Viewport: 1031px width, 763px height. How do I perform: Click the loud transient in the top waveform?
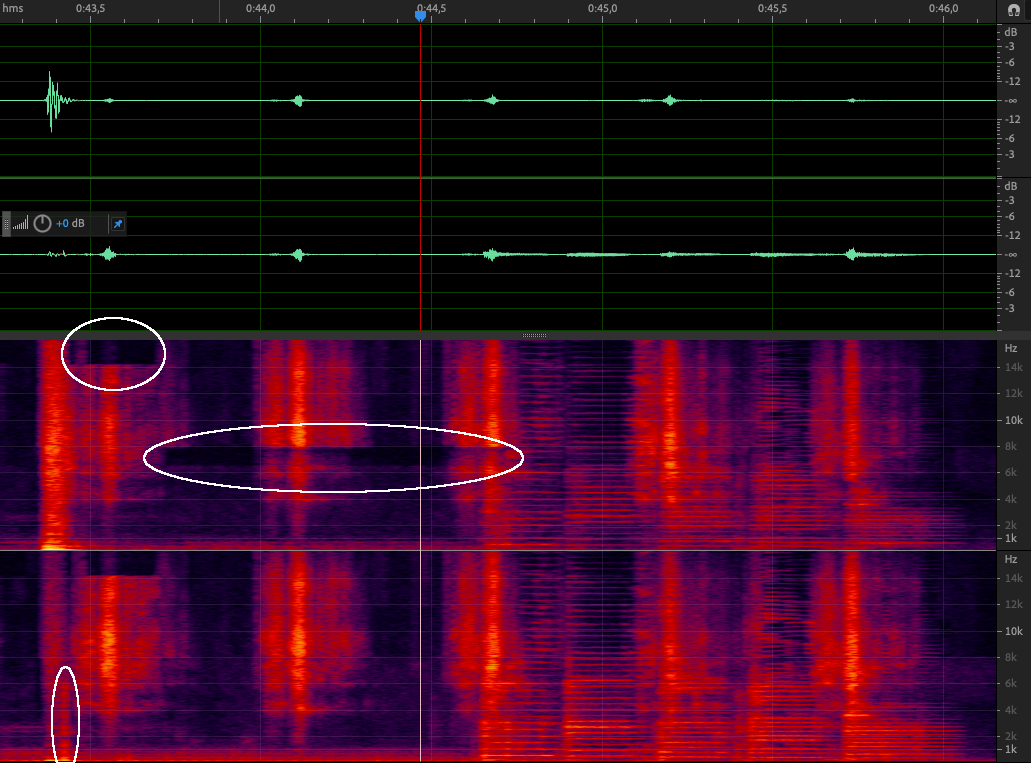coord(51,100)
